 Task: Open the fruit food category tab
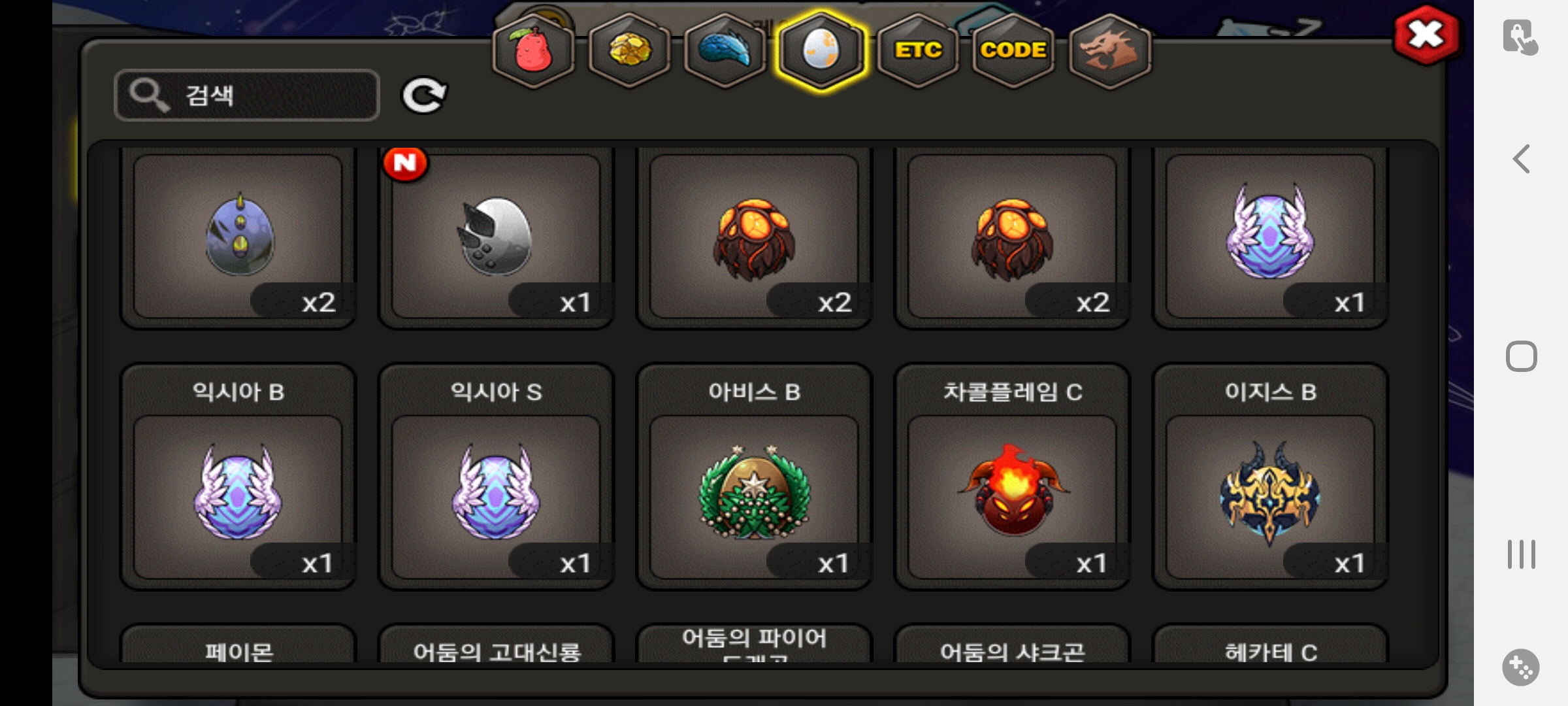(534, 51)
